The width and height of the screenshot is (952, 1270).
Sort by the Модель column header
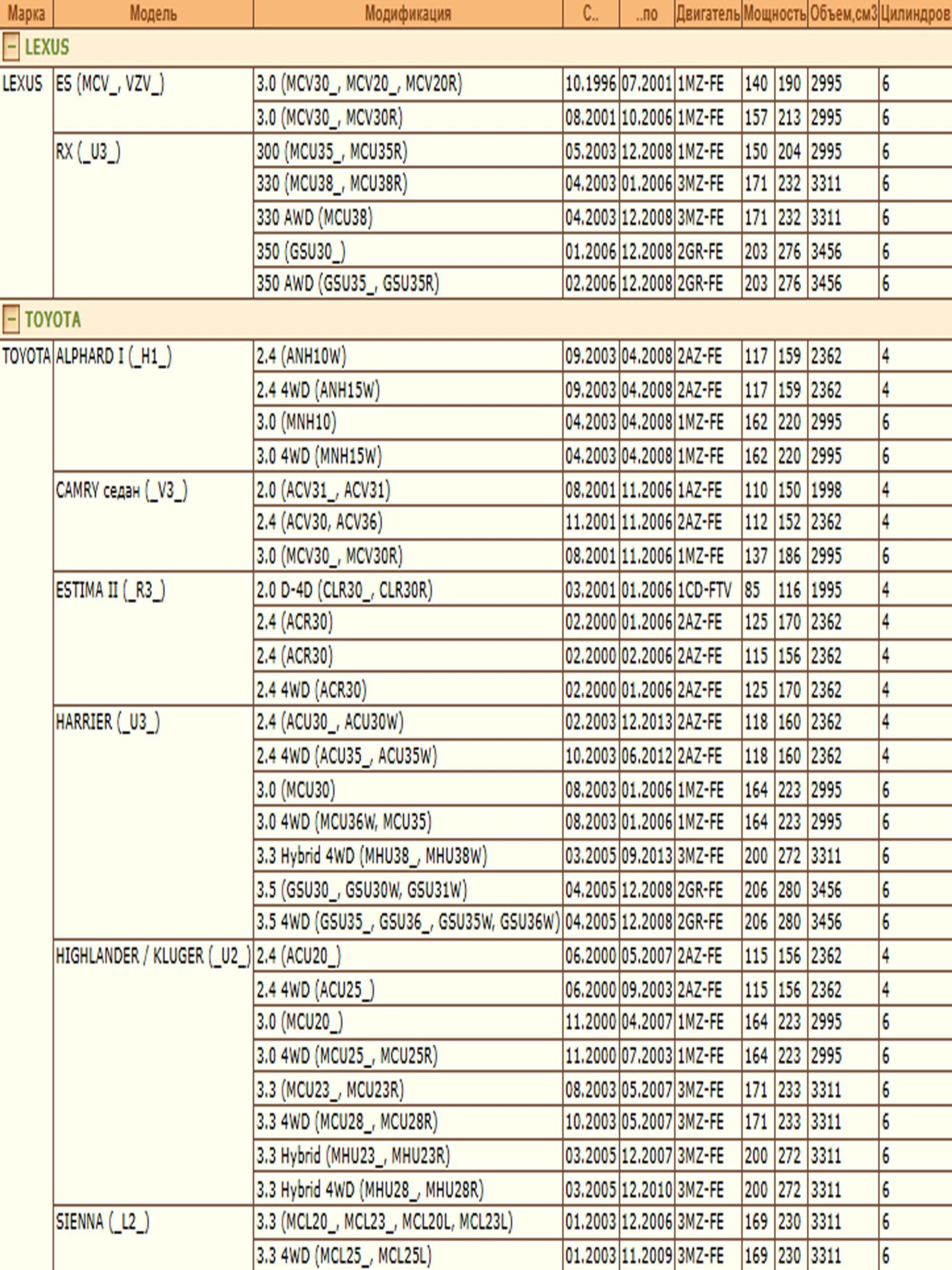(x=153, y=13)
